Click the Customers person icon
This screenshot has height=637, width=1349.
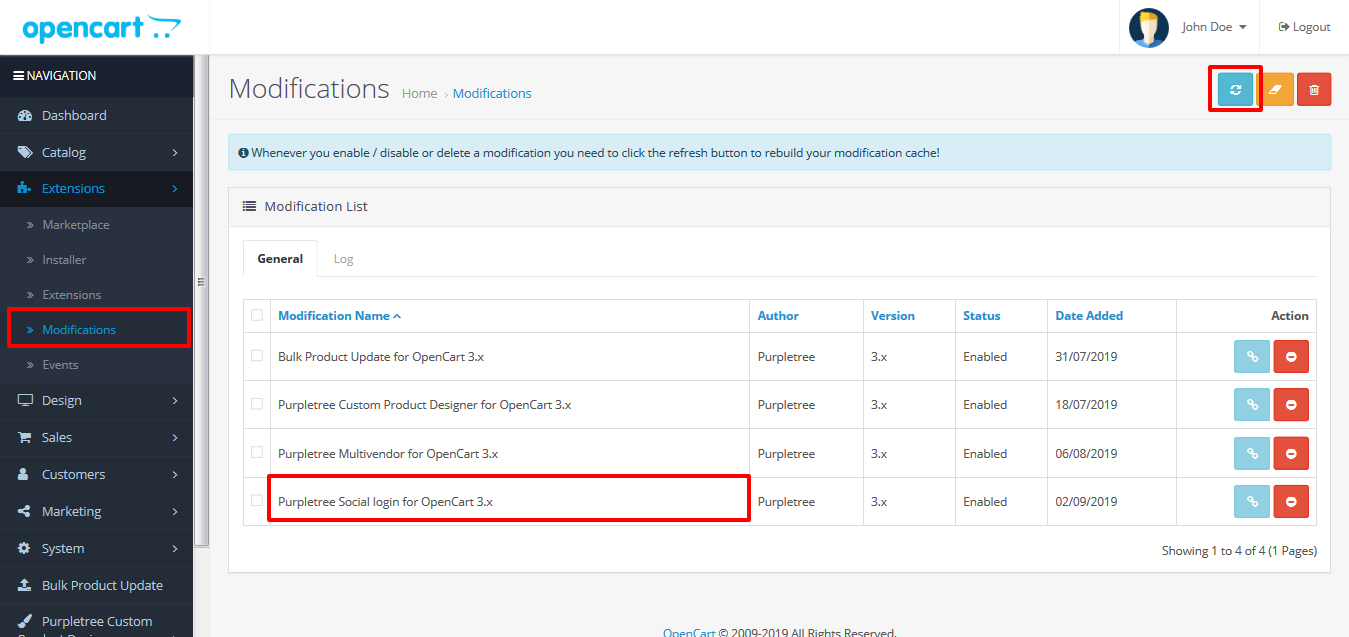tap(25, 474)
